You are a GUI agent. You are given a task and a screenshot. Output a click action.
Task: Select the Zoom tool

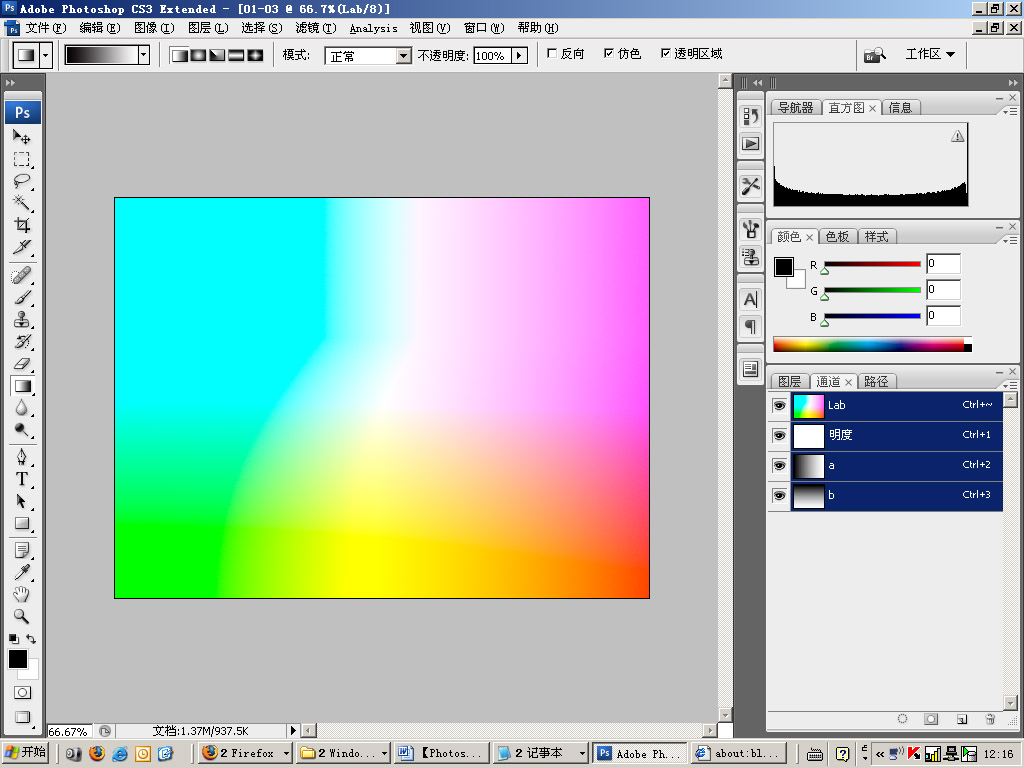coord(22,616)
